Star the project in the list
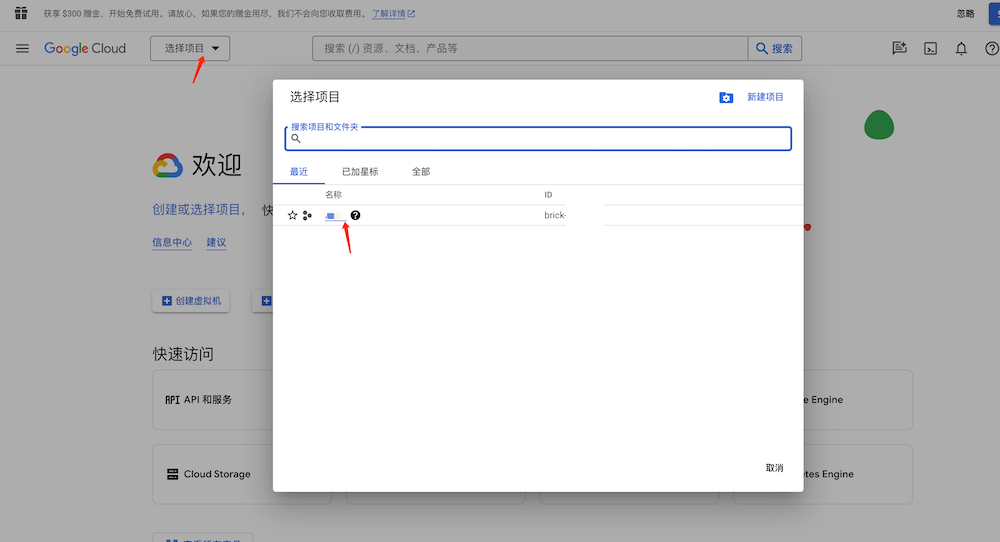 (x=293, y=215)
